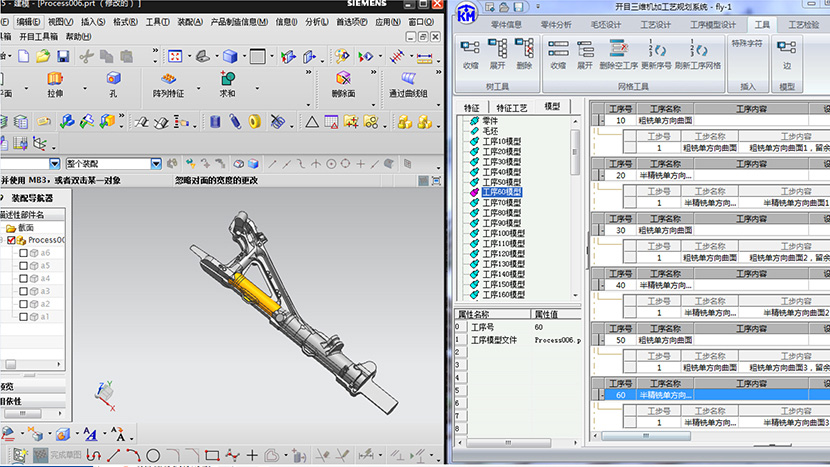Click the 删除空工序 icon in ribbon
The image size is (830, 467).
point(618,49)
